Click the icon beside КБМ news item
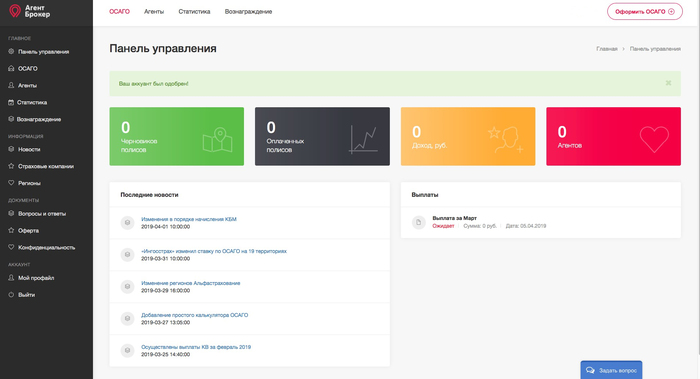700x379 pixels. tap(127, 222)
